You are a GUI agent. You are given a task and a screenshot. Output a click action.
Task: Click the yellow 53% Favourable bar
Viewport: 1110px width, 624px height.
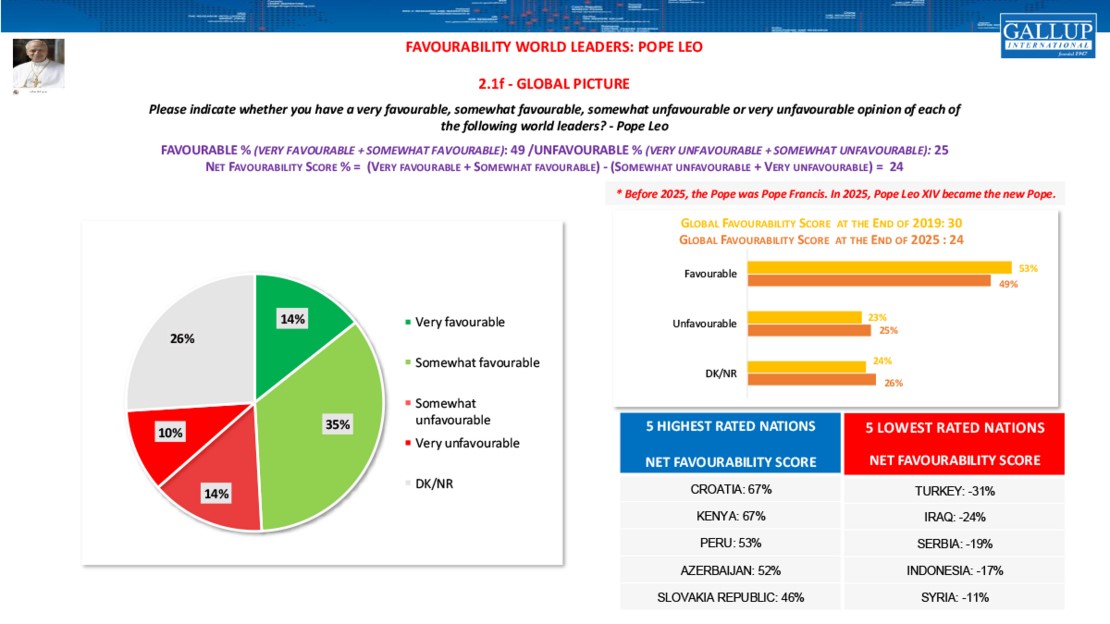(x=880, y=268)
